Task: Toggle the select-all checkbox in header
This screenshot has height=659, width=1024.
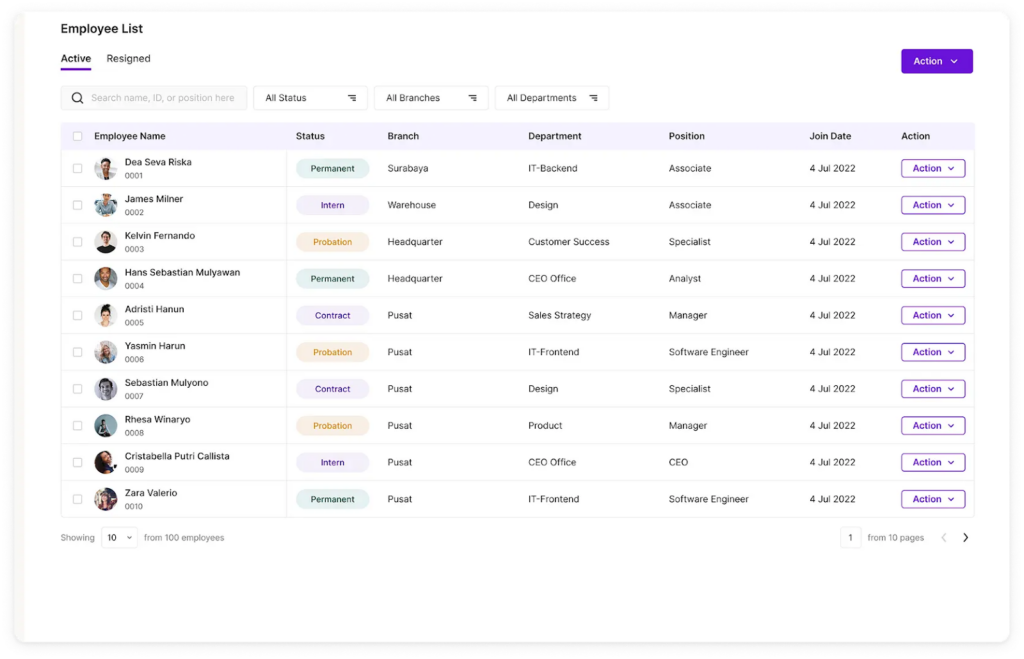Action: tap(77, 136)
